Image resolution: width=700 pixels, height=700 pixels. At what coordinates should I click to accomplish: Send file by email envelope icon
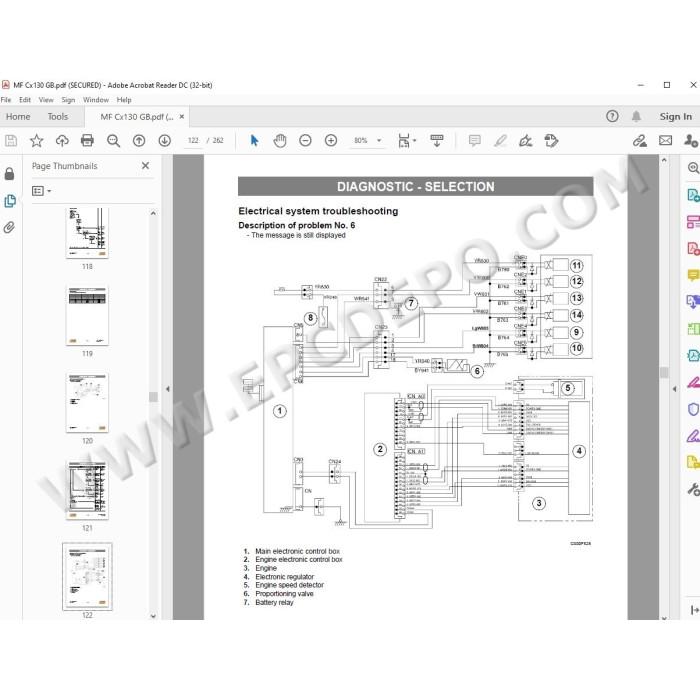(x=665, y=141)
